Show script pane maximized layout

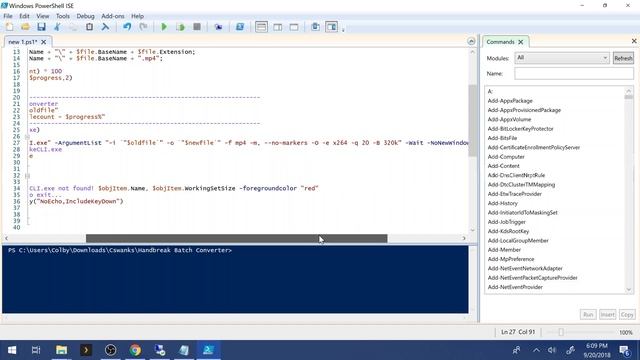coord(294,27)
